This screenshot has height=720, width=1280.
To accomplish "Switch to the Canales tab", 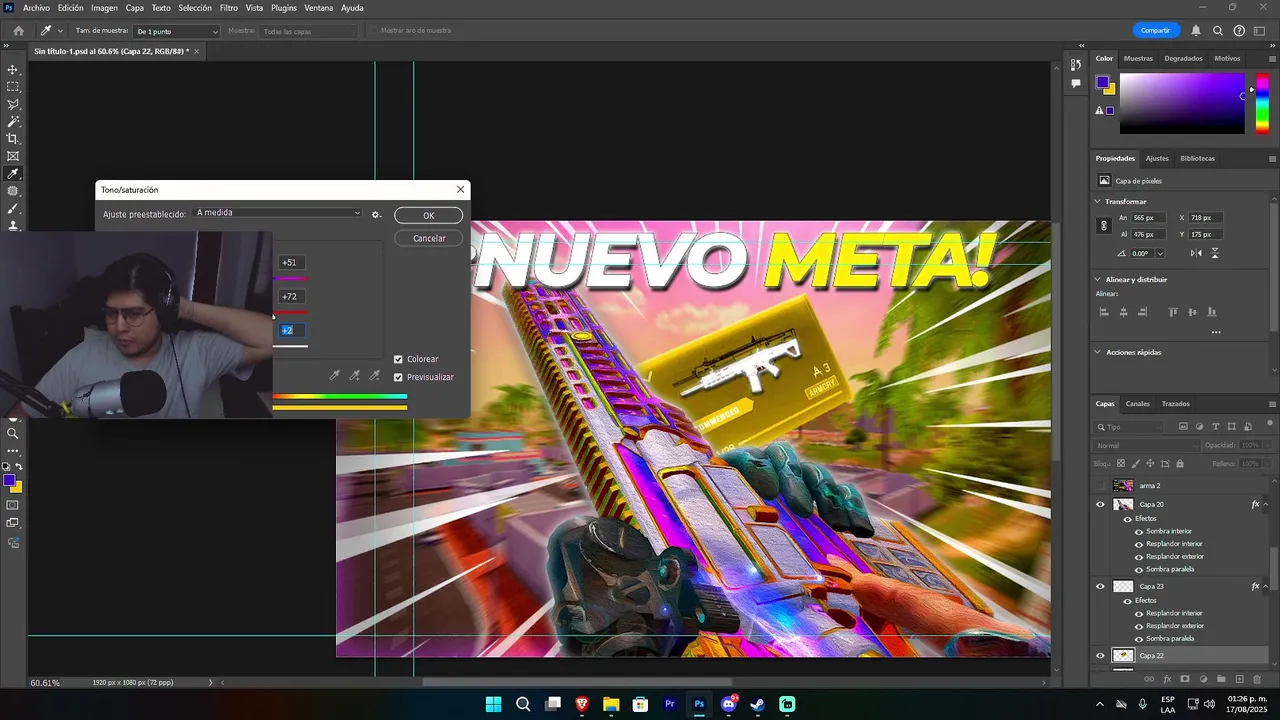I will coord(1138,404).
